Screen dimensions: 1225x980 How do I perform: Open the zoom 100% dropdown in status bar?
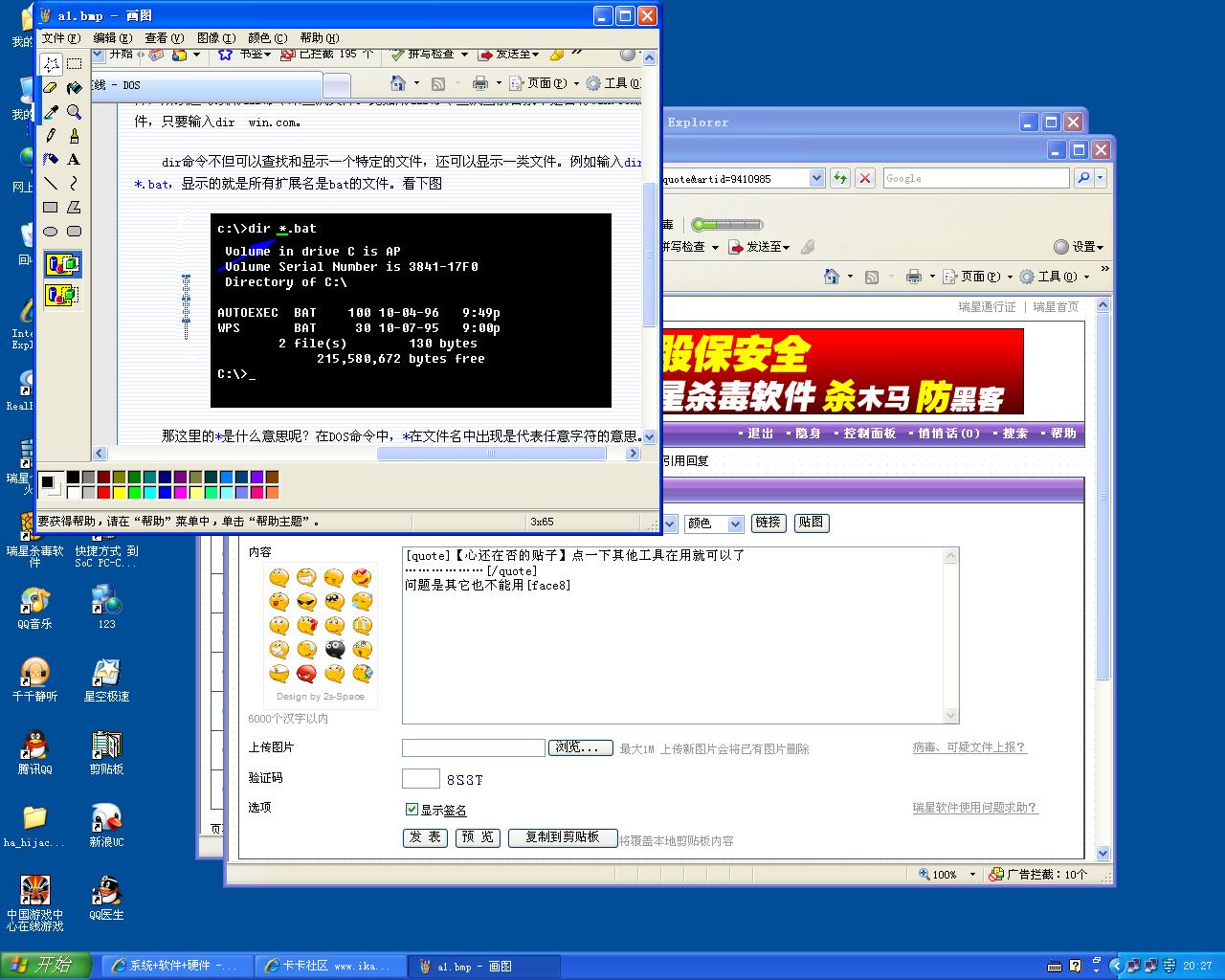tap(972, 874)
